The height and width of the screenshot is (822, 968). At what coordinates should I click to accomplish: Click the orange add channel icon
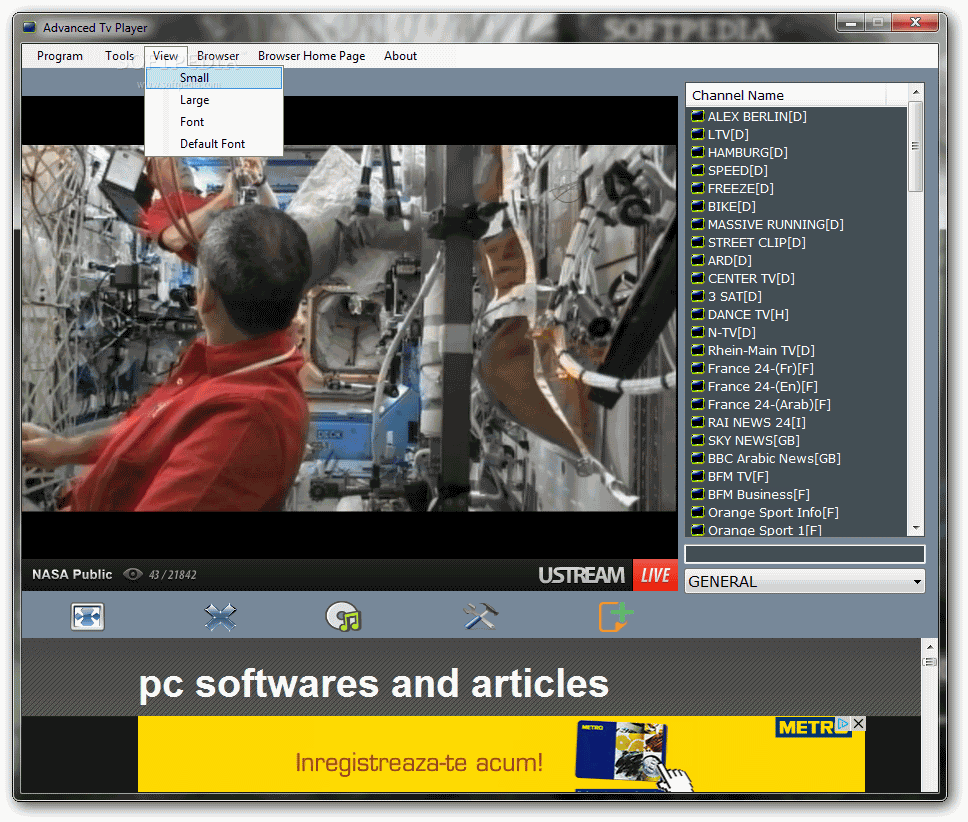615,616
